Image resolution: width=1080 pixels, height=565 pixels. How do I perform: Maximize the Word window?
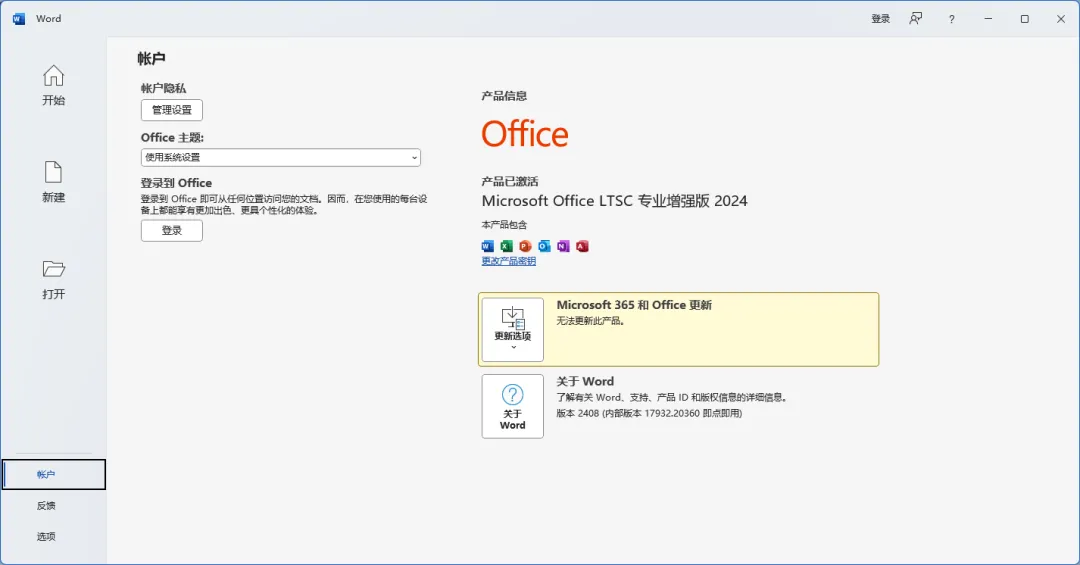coord(1024,19)
